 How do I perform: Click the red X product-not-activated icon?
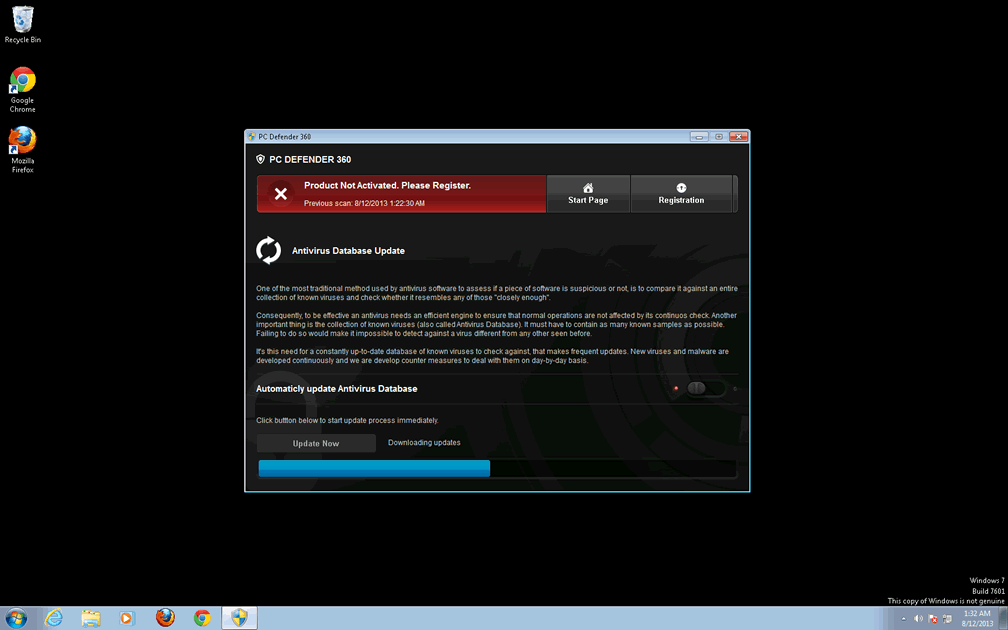coord(281,194)
